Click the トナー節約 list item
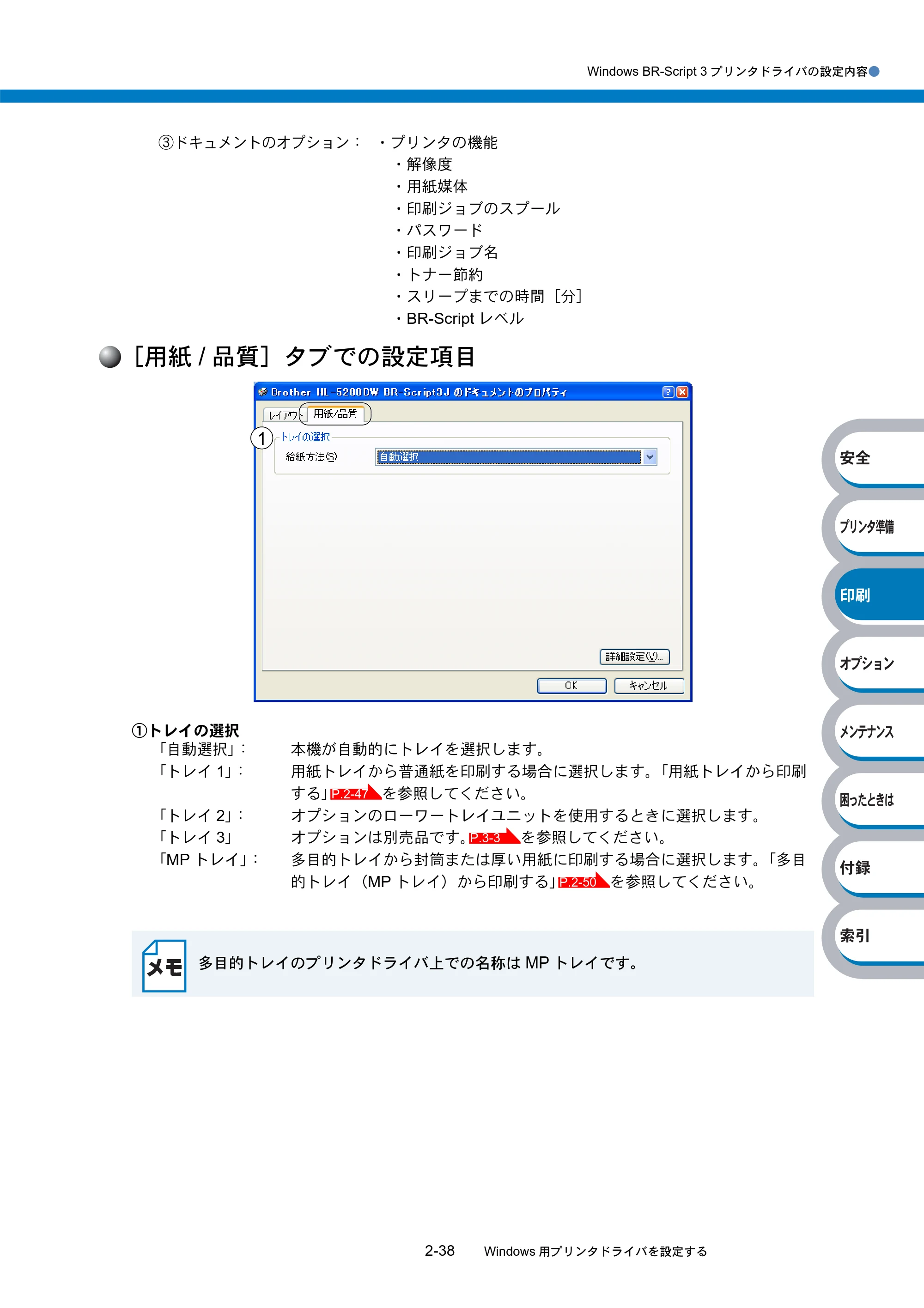Viewport: 924px width, 1308px height. (444, 274)
